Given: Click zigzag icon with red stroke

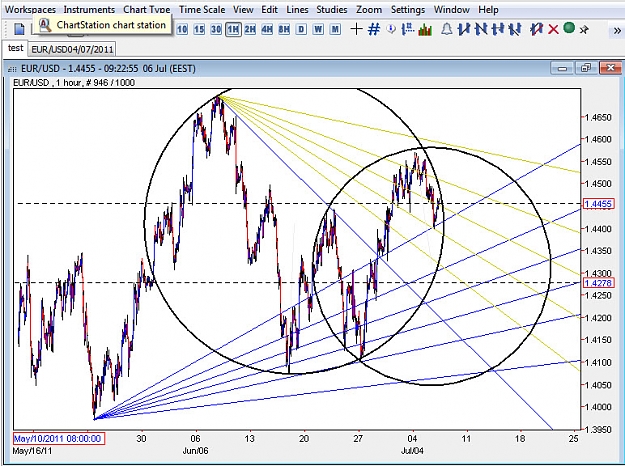Looking at the screenshot, I should tap(536, 29).
